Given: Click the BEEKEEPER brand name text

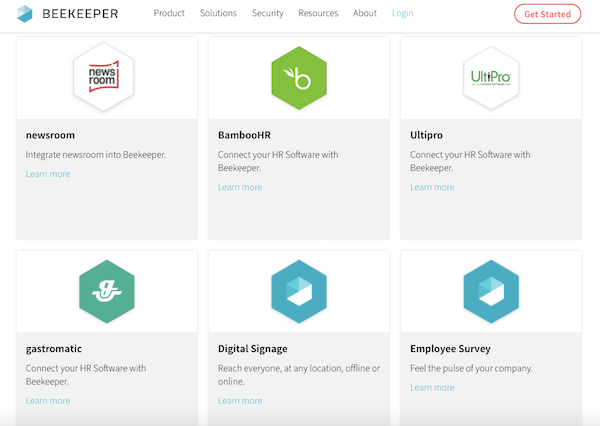Looking at the screenshot, I should 80,14.
